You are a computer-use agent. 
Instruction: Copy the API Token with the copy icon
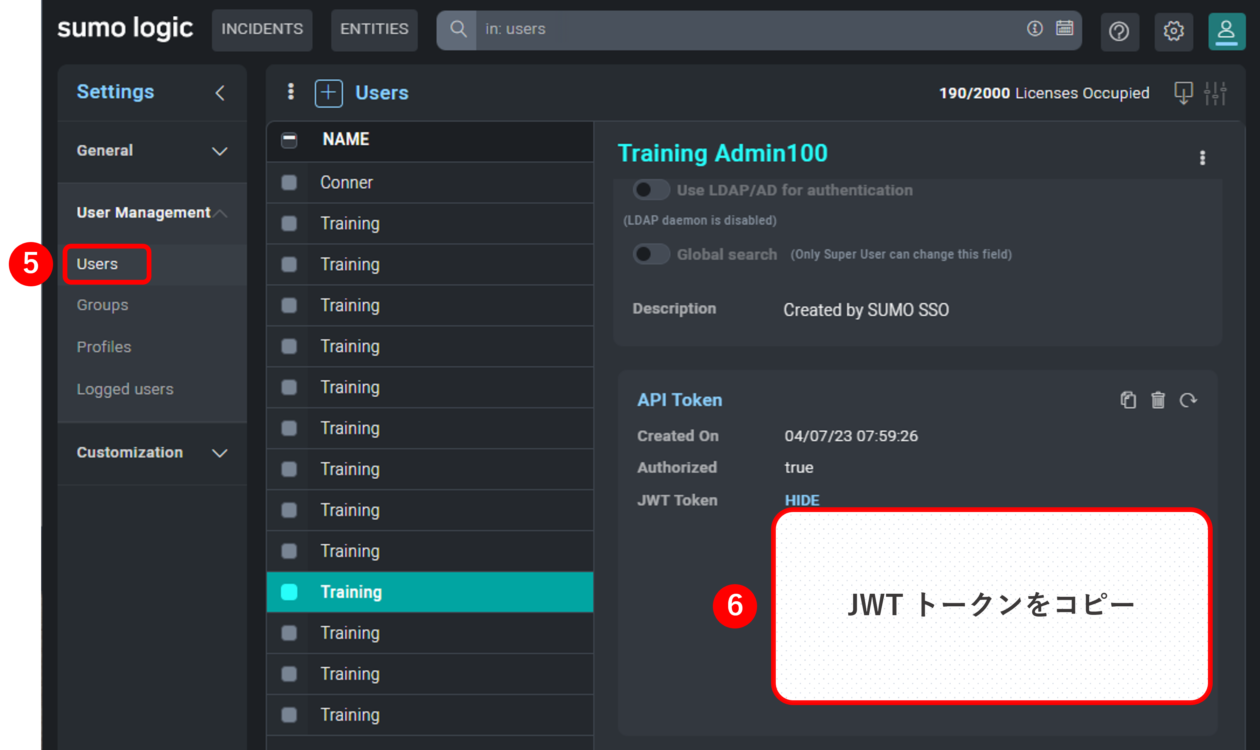point(1128,399)
